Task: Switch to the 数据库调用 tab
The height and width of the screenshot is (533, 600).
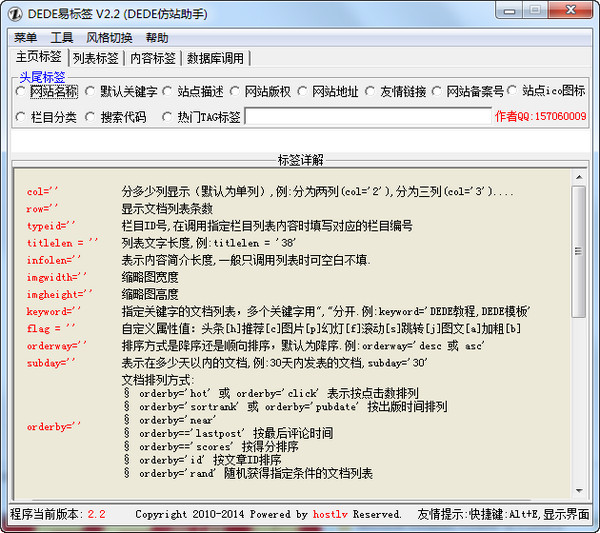Action: [x=215, y=58]
